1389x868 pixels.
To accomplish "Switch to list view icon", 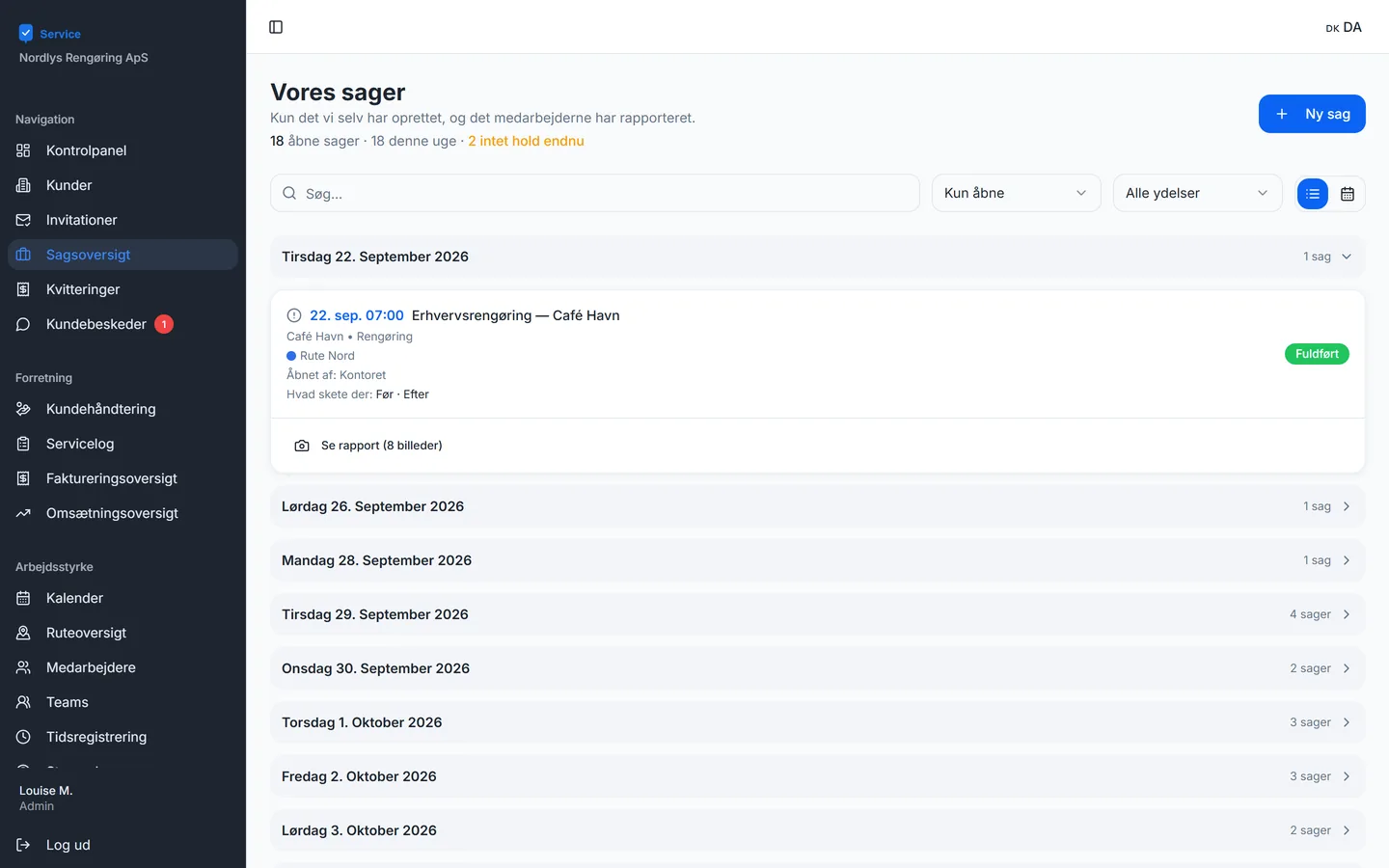I will click(x=1313, y=194).
